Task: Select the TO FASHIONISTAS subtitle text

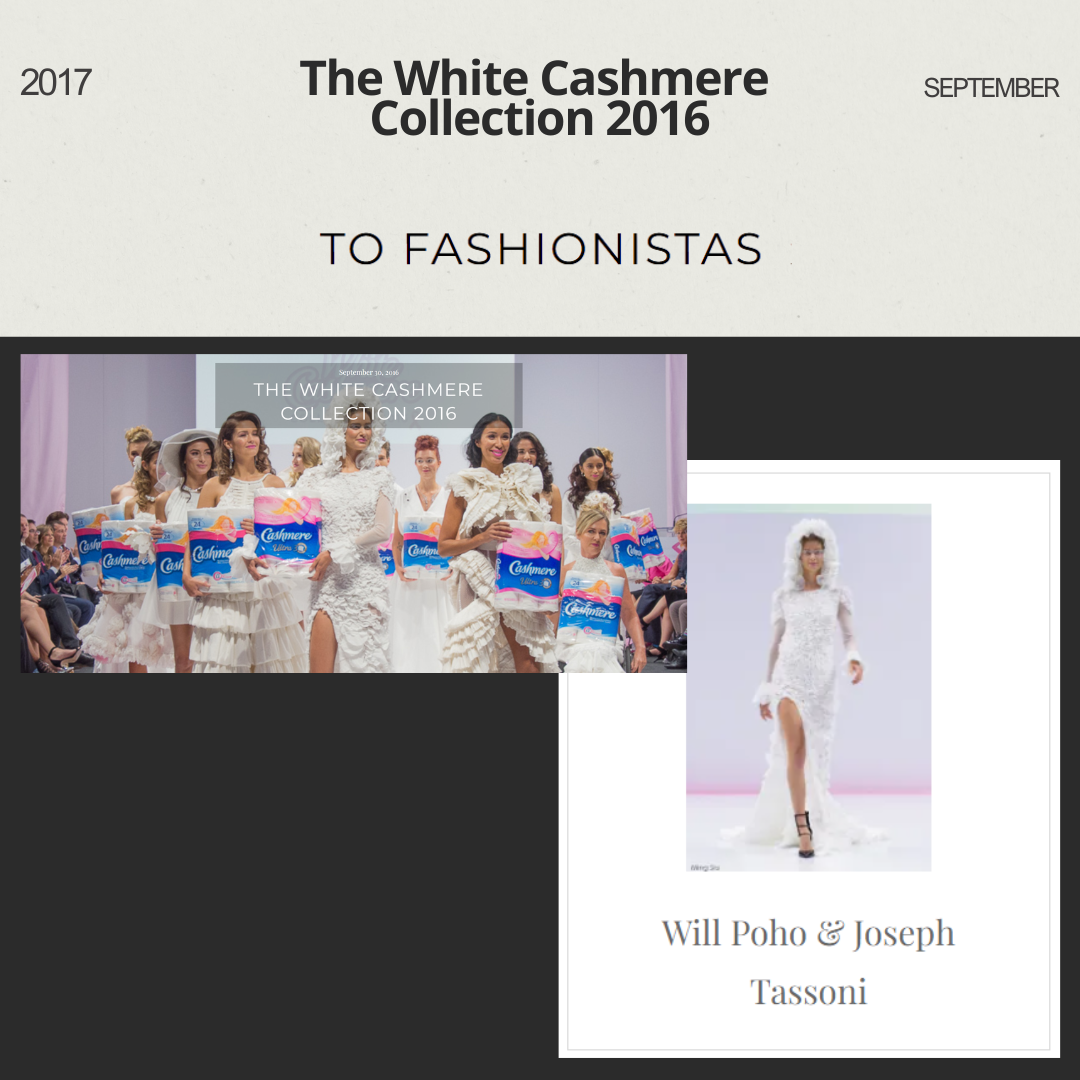Action: pyautogui.click(x=541, y=249)
